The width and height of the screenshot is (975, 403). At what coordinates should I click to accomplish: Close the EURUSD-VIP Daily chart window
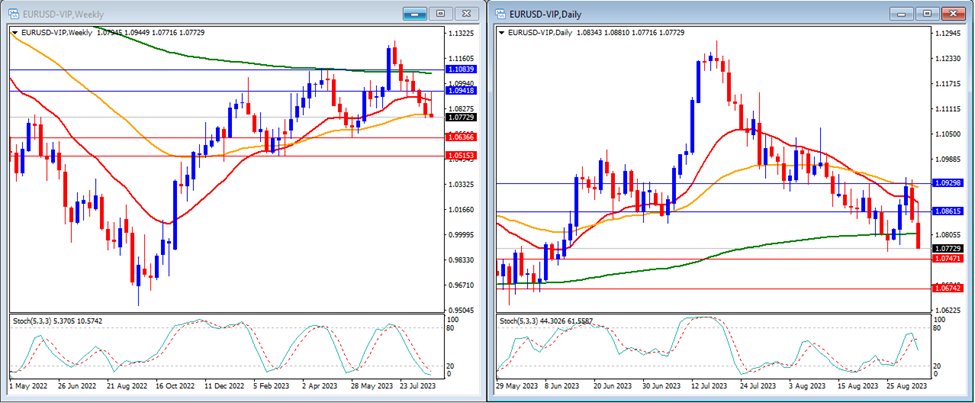pos(953,13)
